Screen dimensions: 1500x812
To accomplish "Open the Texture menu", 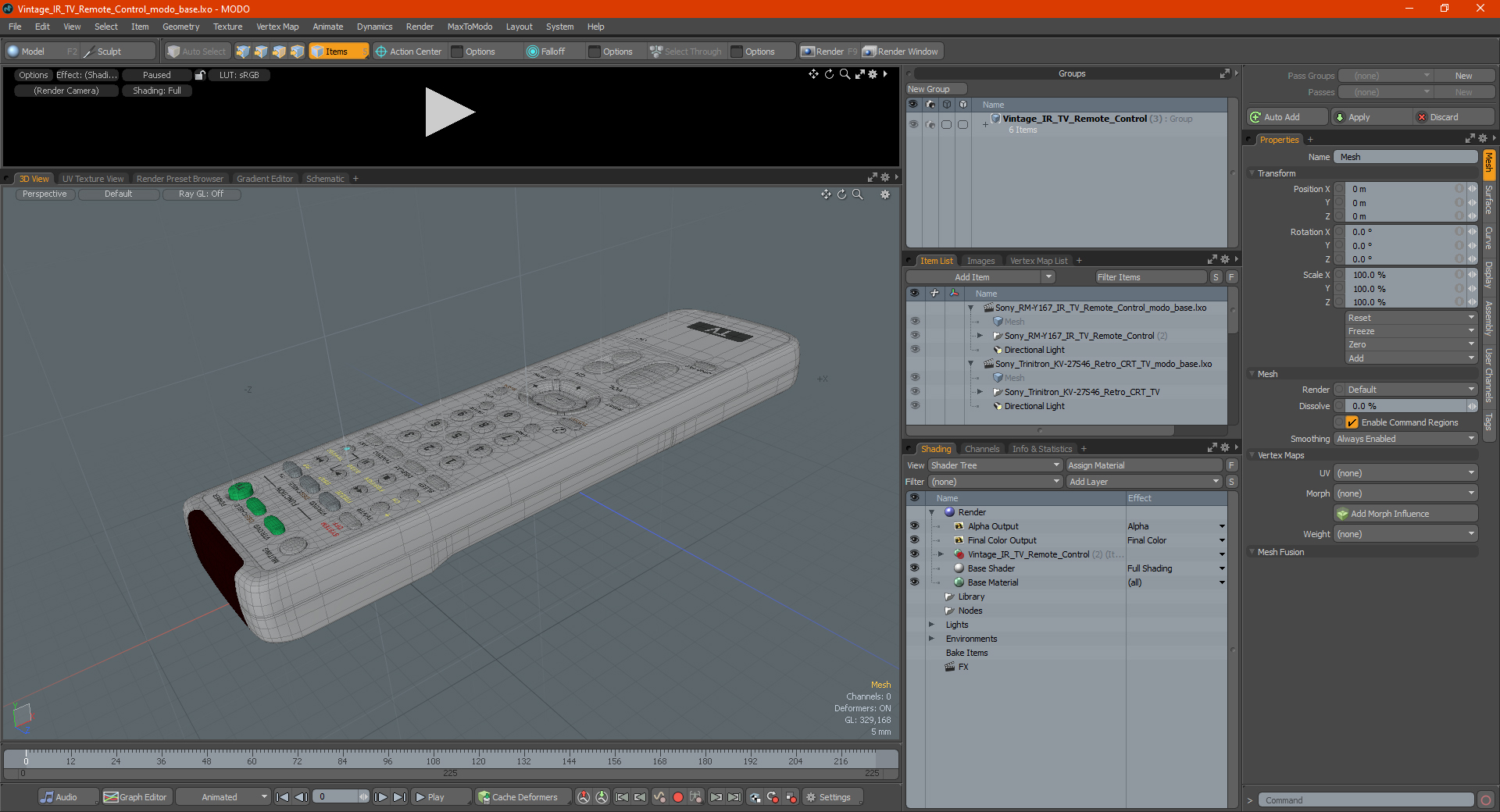I will point(228,27).
